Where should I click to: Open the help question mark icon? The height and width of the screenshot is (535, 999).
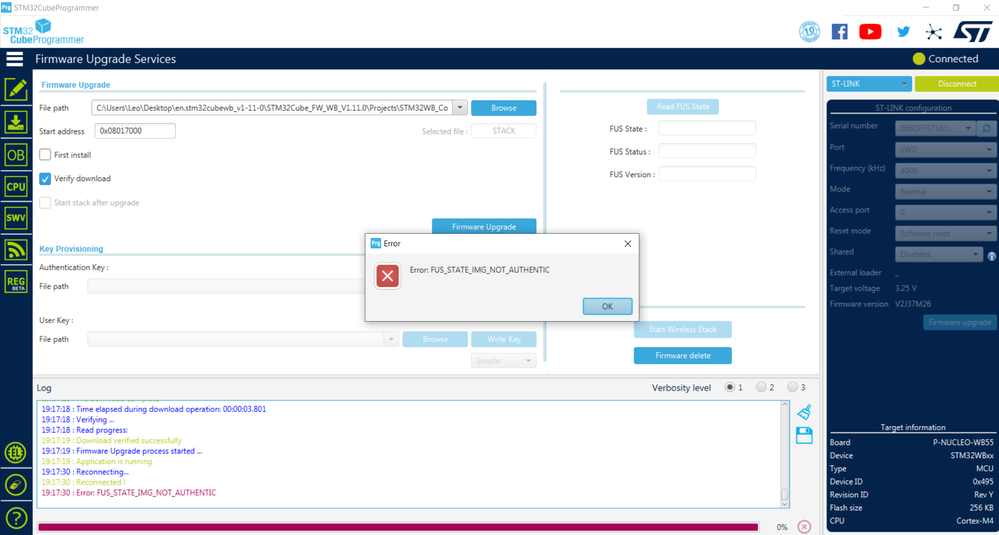(15, 517)
